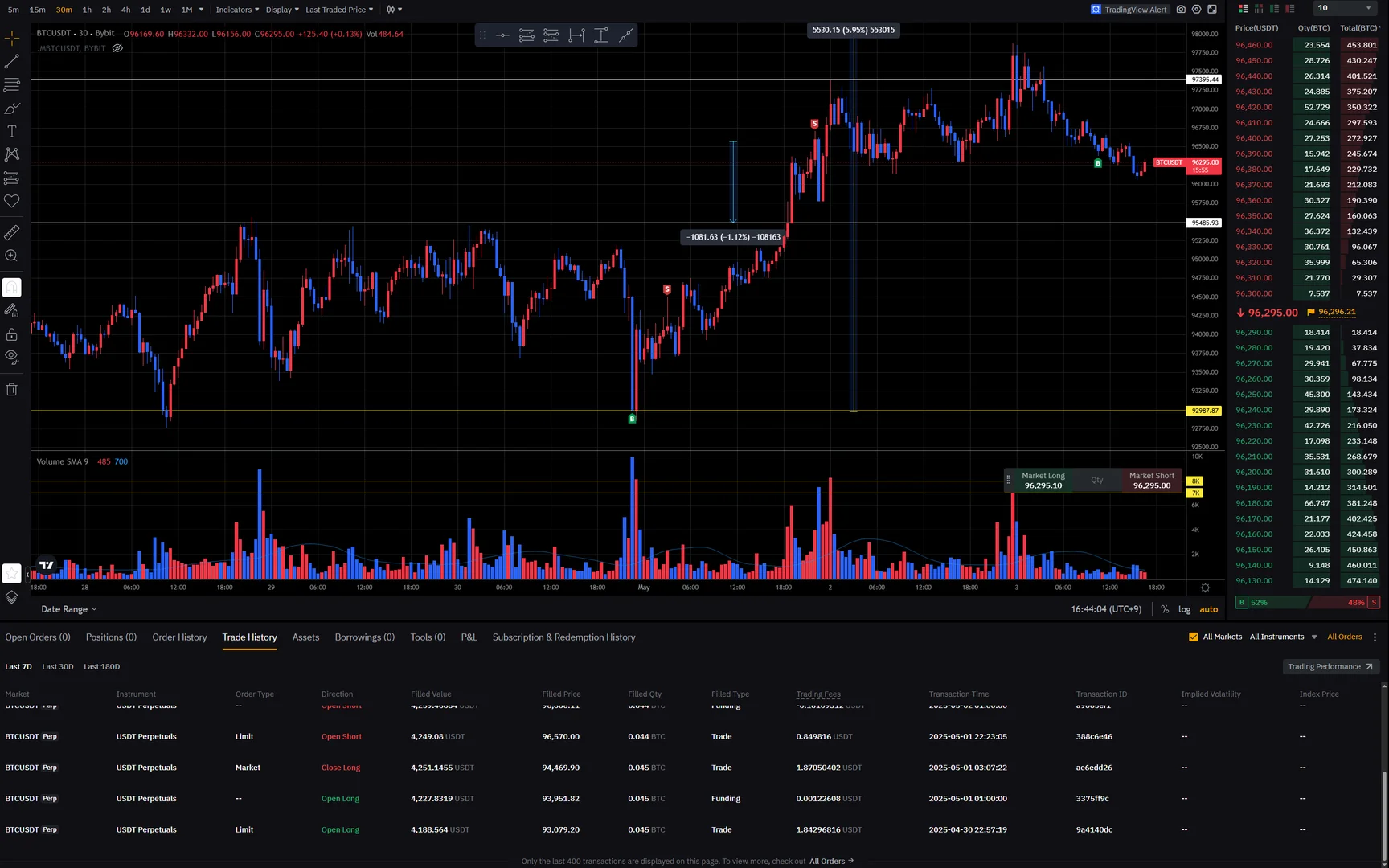This screenshot has height=868, width=1389.
Task: Toggle the log scale option
Action: [x=1184, y=609]
